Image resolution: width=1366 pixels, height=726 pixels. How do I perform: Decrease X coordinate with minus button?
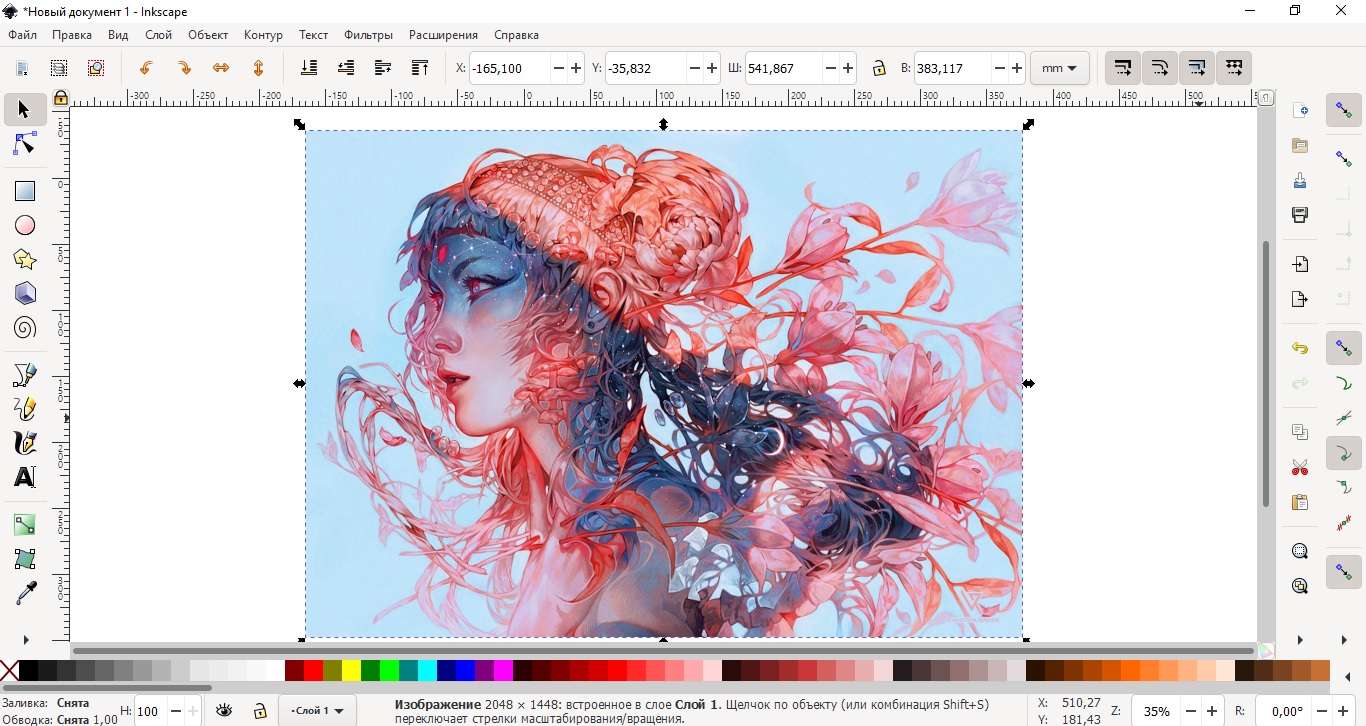[558, 68]
